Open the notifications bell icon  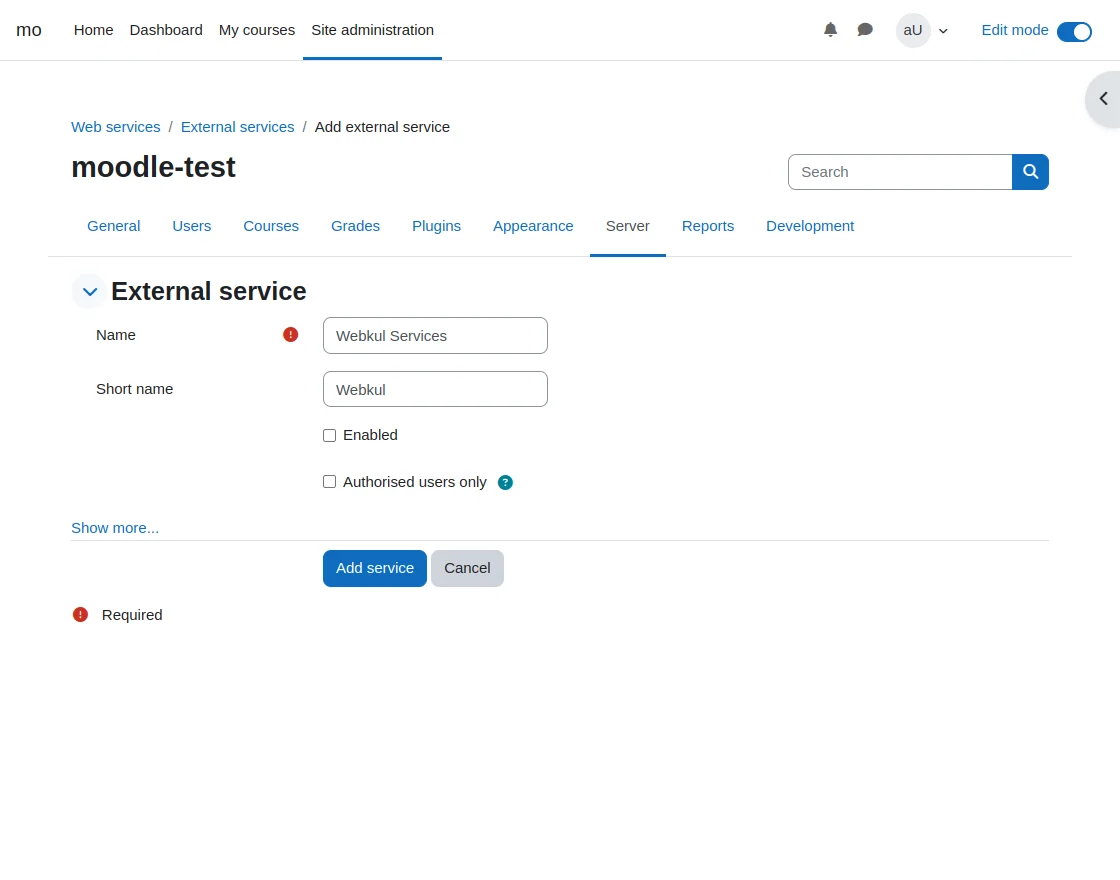(x=830, y=30)
